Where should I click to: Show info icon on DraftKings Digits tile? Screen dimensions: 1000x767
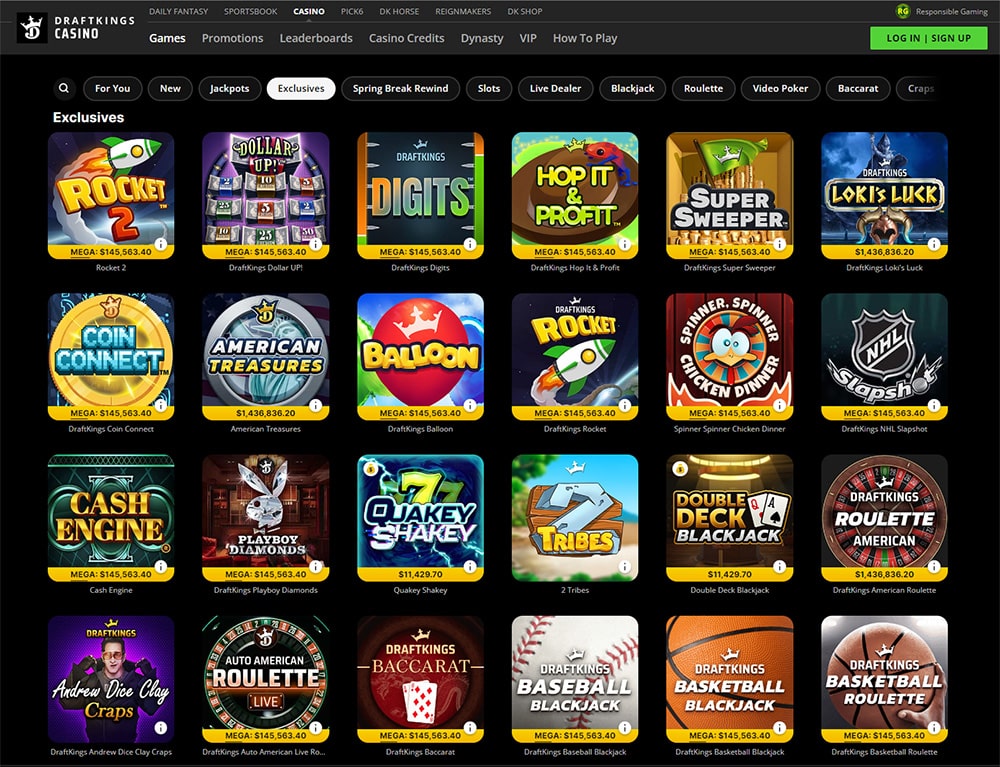click(x=470, y=244)
